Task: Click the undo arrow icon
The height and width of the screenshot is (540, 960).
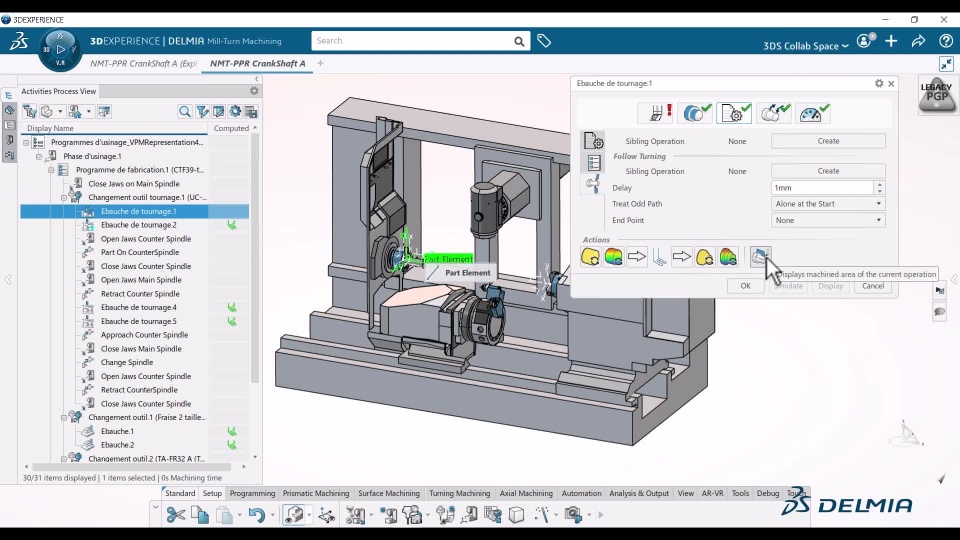Action: (256, 515)
